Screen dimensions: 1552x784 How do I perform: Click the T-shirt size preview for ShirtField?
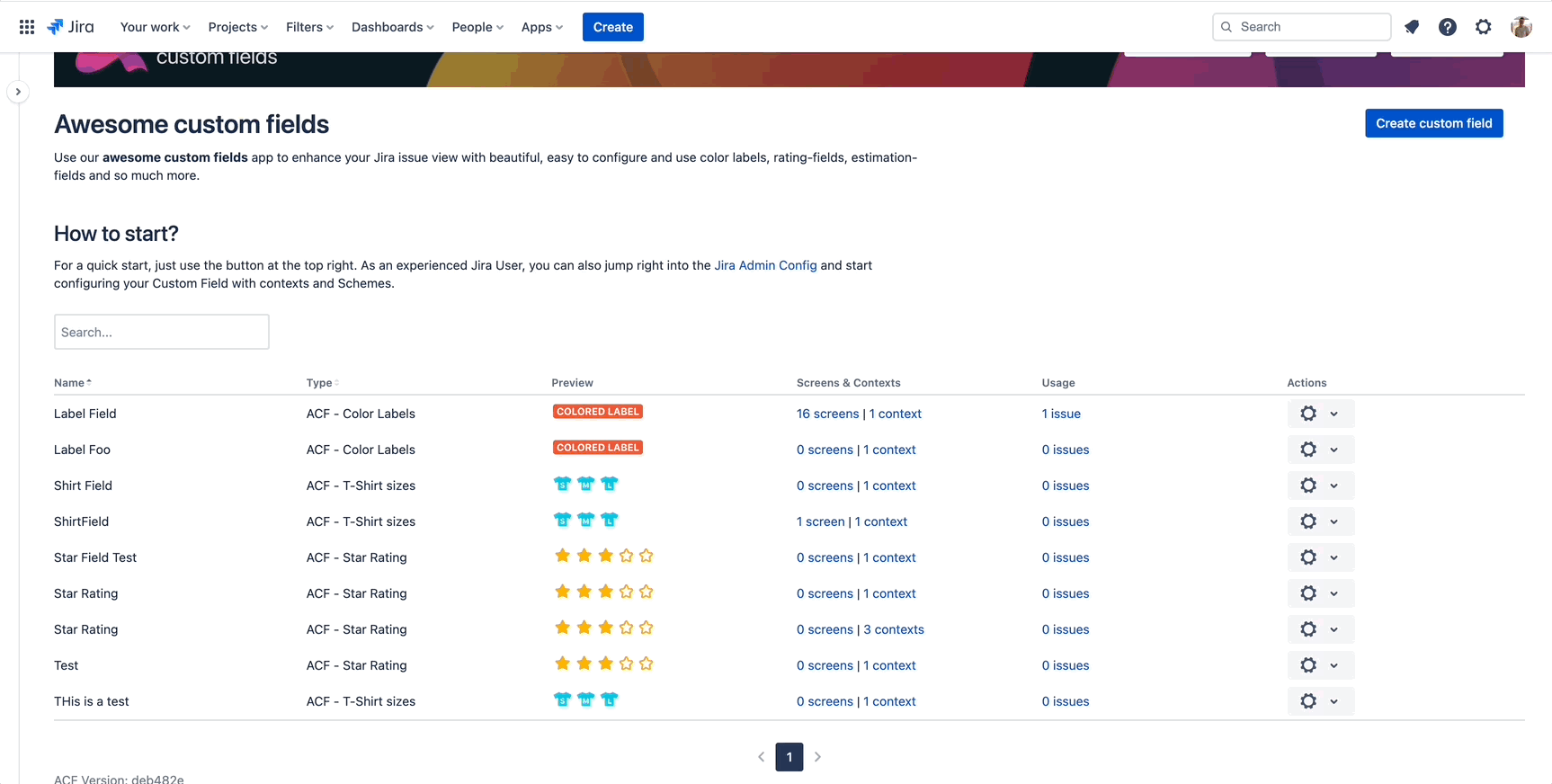pos(585,520)
